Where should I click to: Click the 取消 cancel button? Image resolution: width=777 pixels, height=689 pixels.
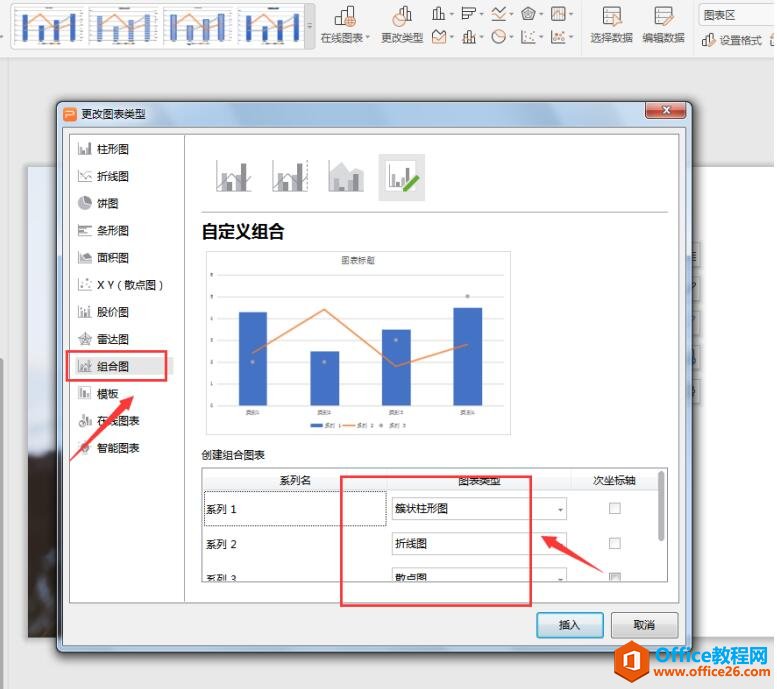pos(644,625)
